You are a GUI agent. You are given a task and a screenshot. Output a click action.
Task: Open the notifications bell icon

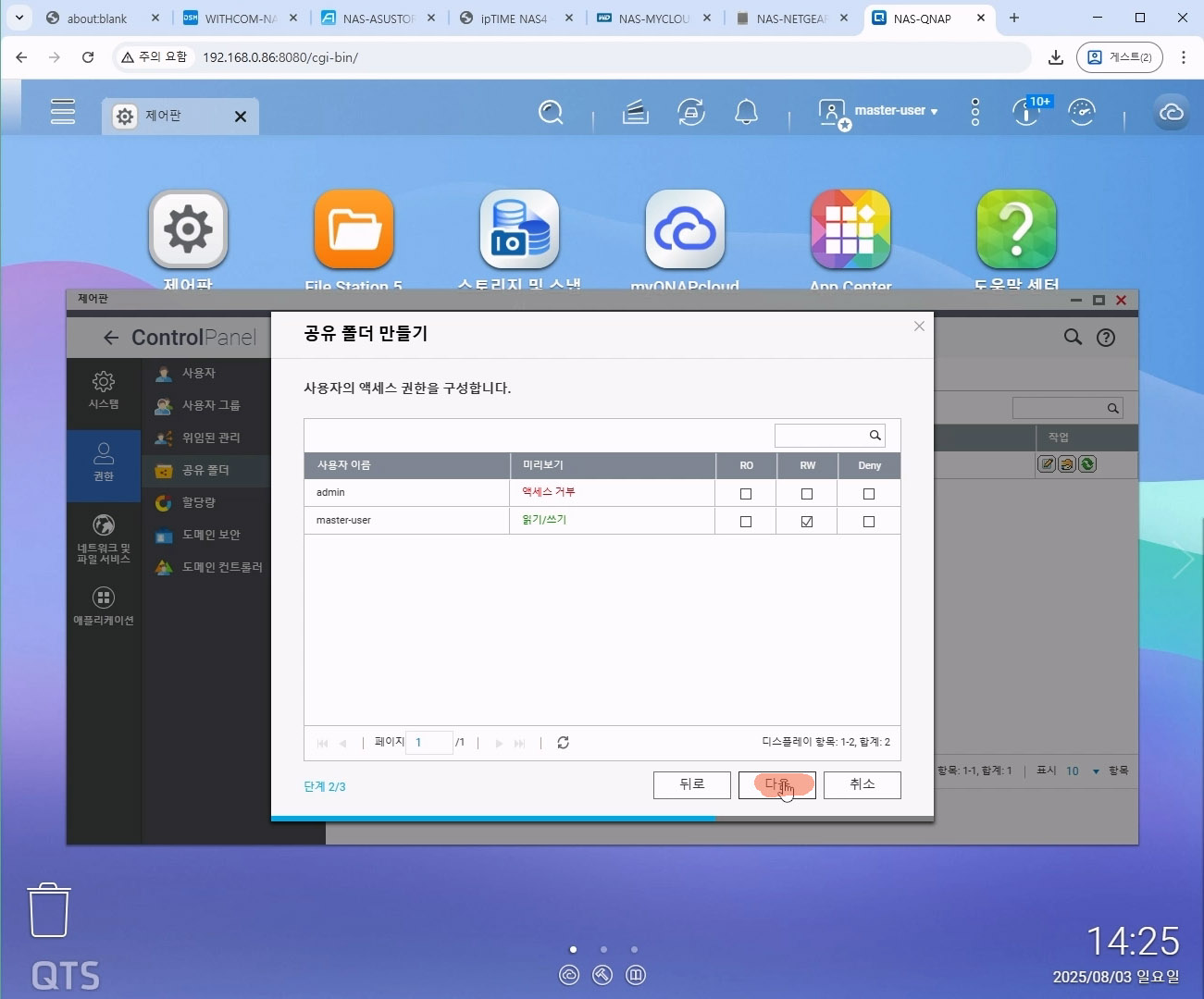tap(746, 113)
